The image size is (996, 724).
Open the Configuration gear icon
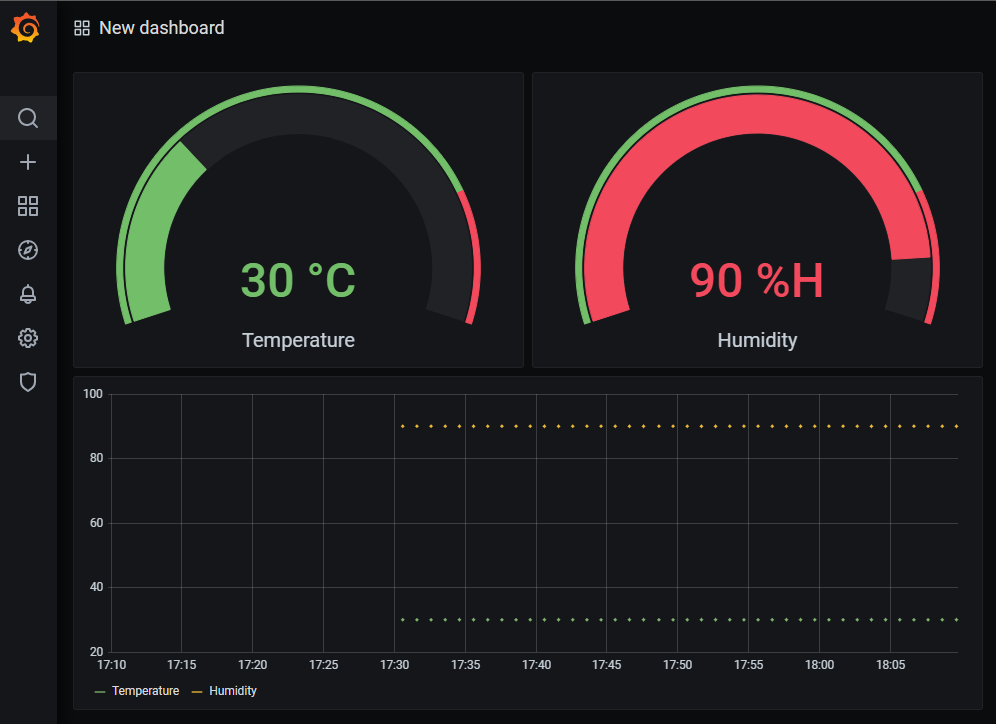pos(28,338)
